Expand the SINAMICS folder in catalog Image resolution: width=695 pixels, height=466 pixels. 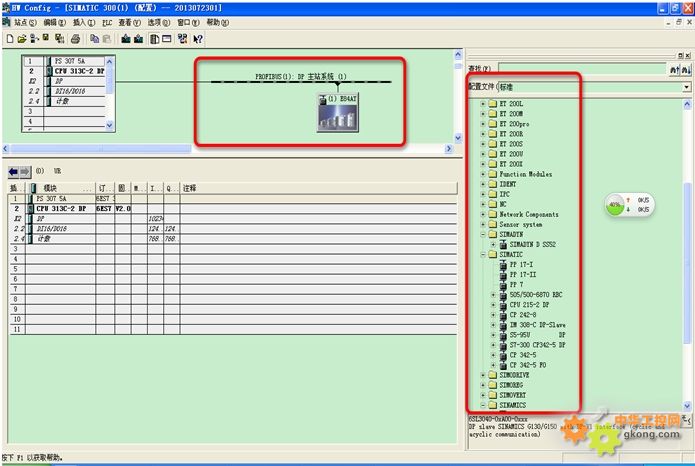point(484,404)
